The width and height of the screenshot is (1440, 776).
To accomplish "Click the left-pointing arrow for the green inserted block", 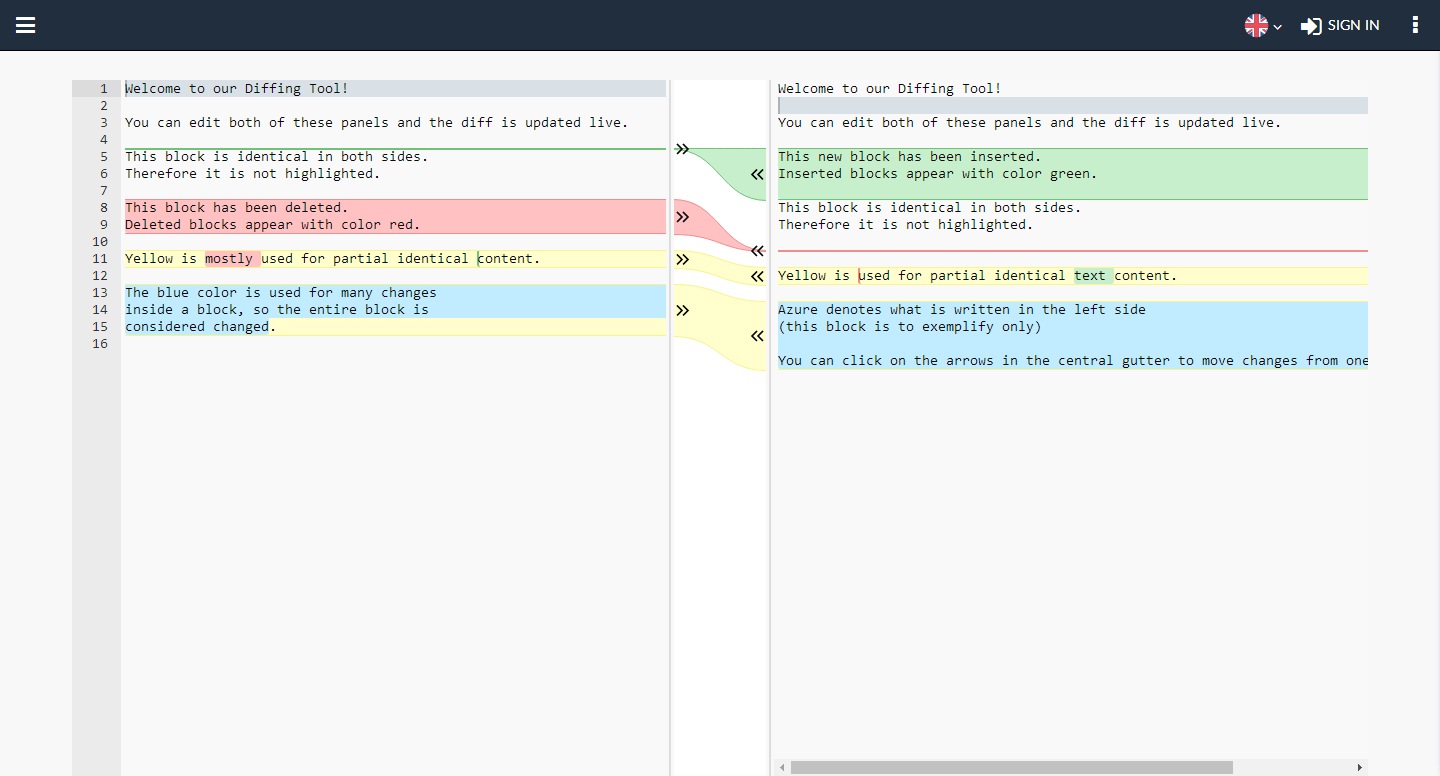I will tap(757, 174).
